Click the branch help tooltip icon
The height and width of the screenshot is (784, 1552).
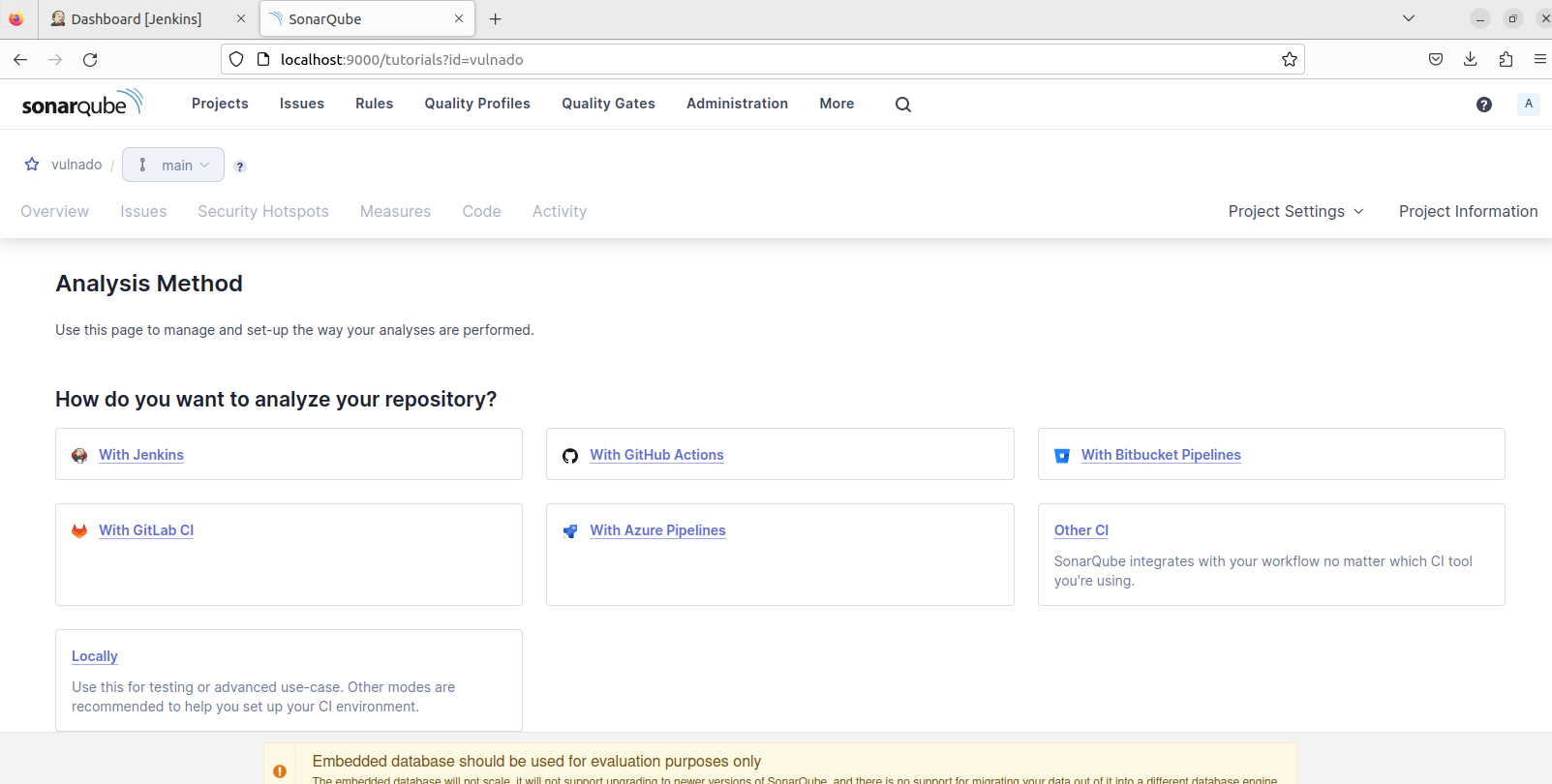tap(240, 166)
